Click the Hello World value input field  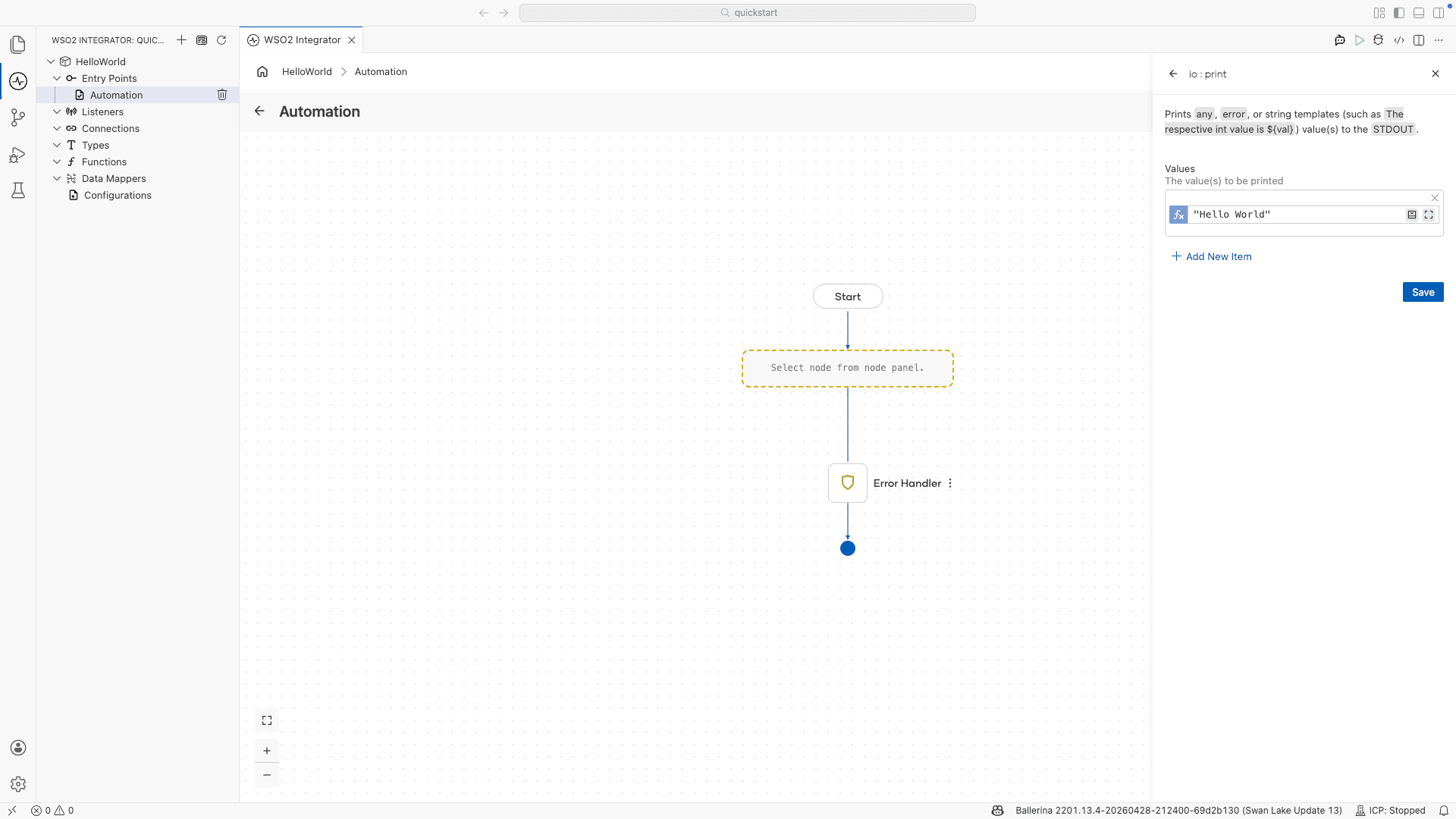tap(1297, 215)
